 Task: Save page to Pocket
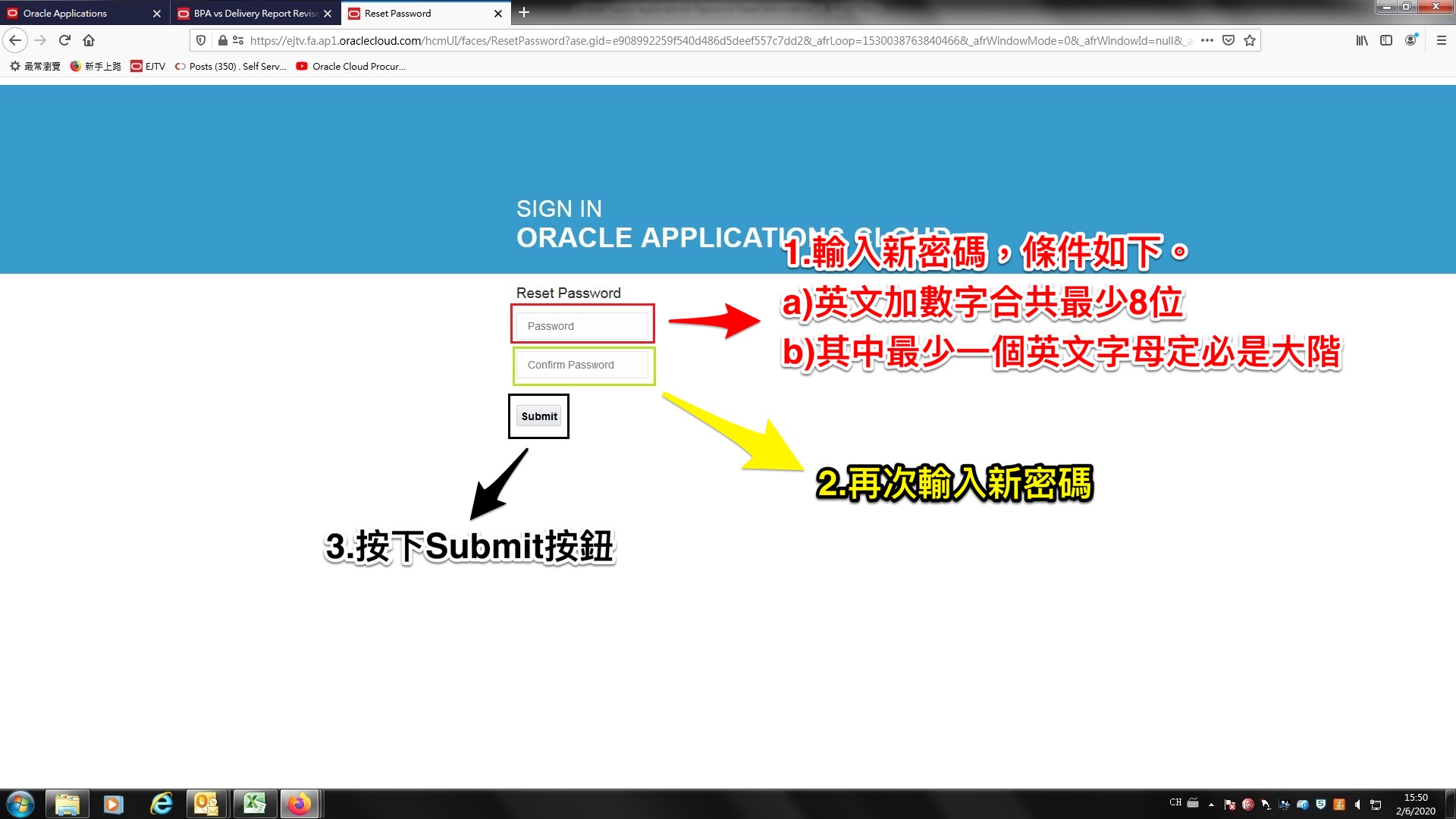click(1228, 40)
